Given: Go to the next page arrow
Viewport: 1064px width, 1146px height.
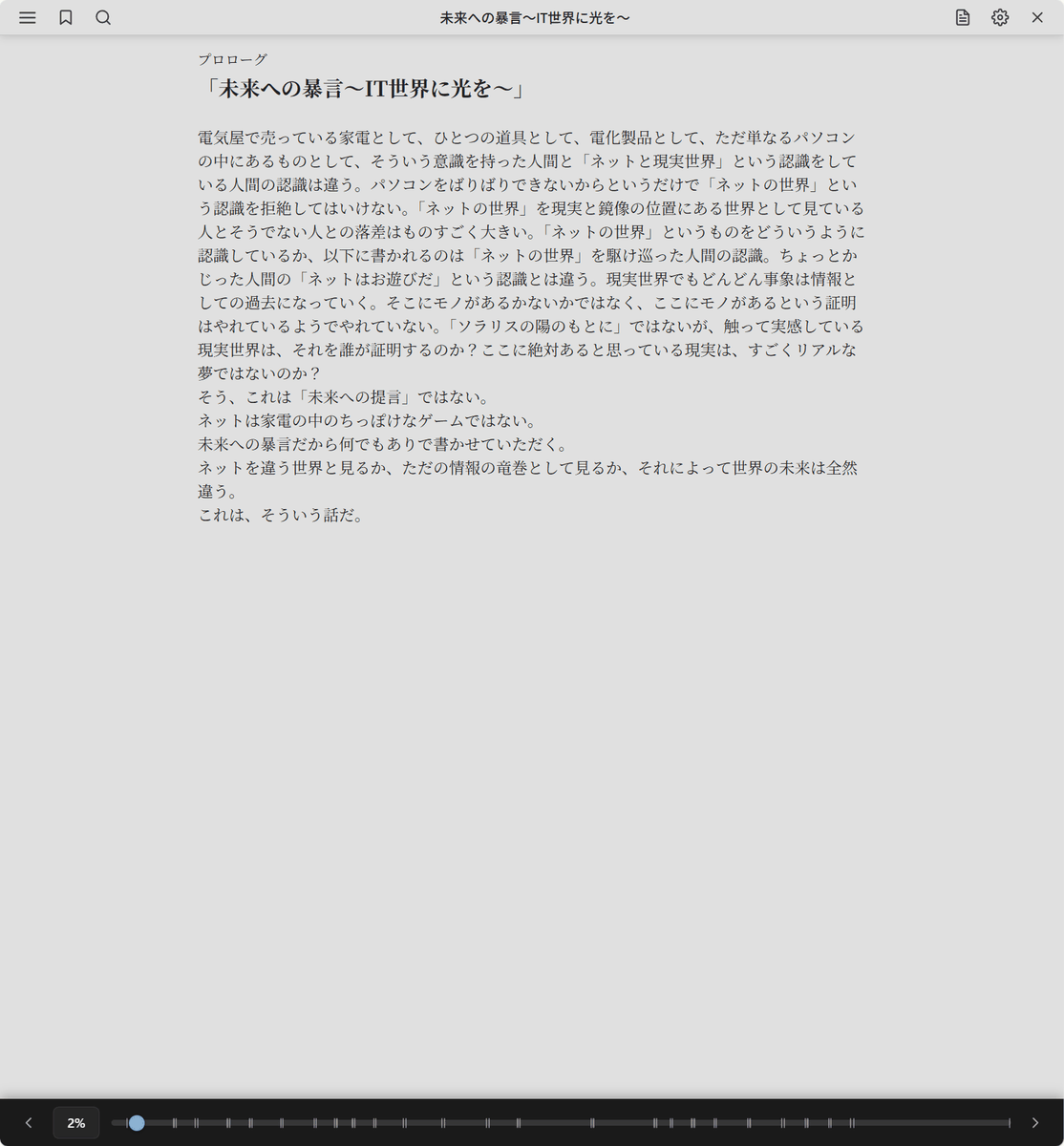Looking at the screenshot, I should click(x=1034, y=1123).
